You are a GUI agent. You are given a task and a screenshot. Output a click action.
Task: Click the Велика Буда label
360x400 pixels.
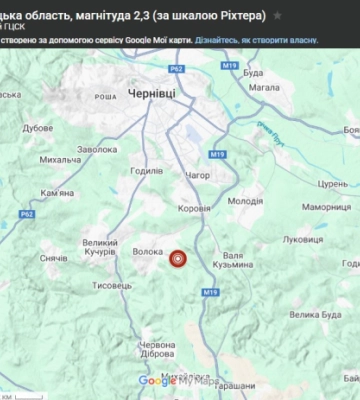(x=315, y=315)
